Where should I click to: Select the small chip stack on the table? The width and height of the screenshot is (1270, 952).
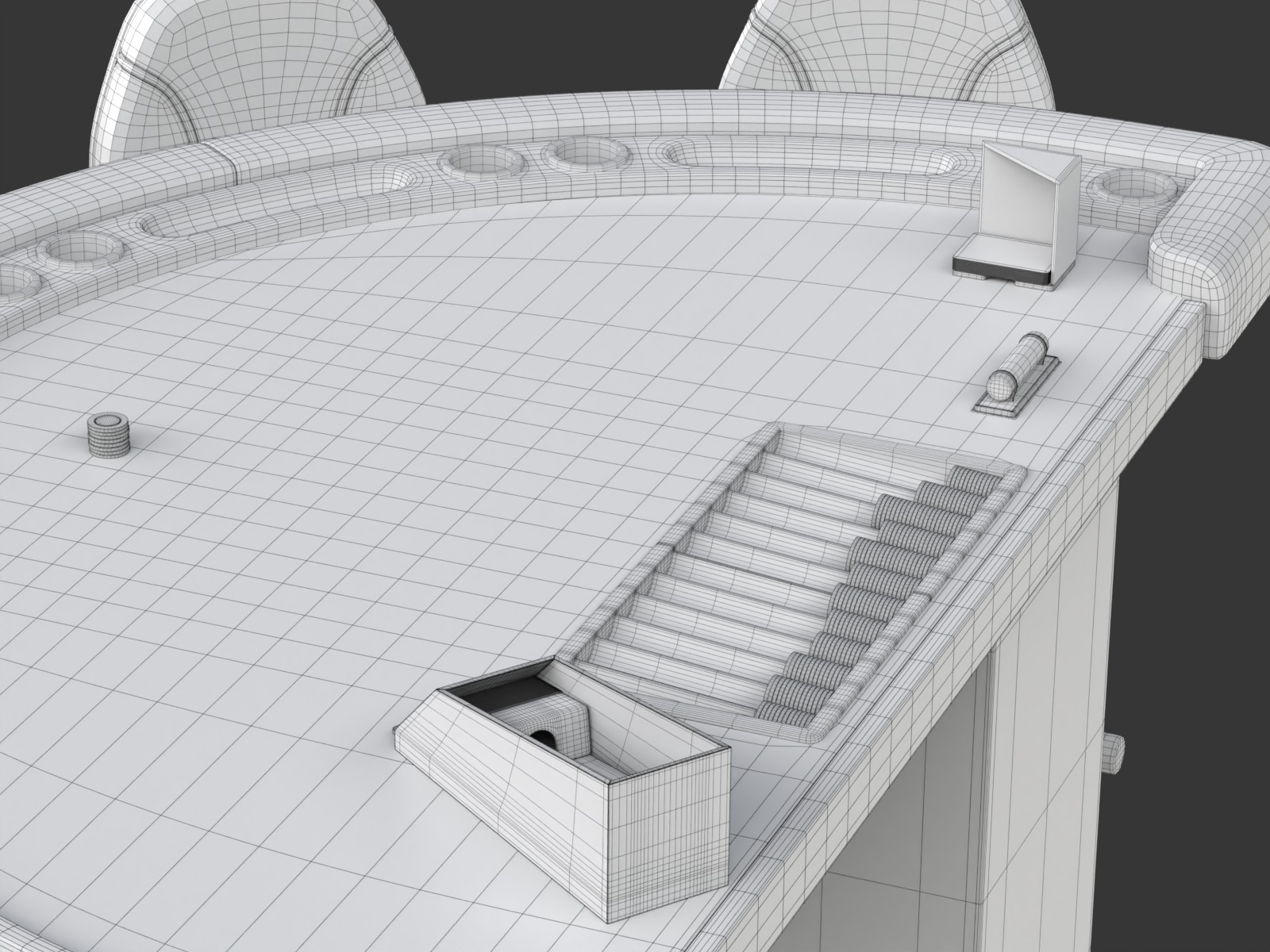point(108,436)
